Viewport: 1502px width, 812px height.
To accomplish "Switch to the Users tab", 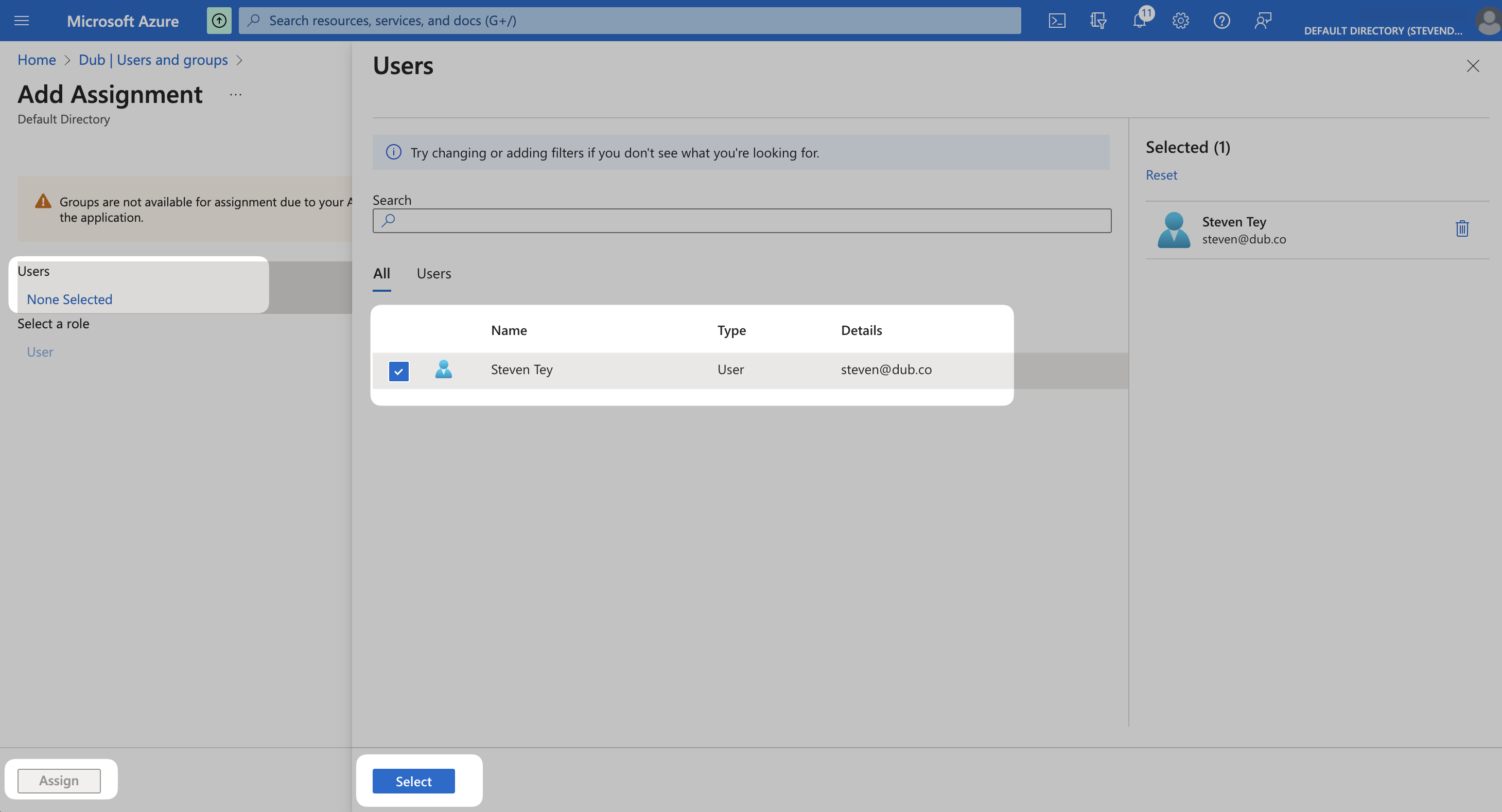I will tap(433, 273).
